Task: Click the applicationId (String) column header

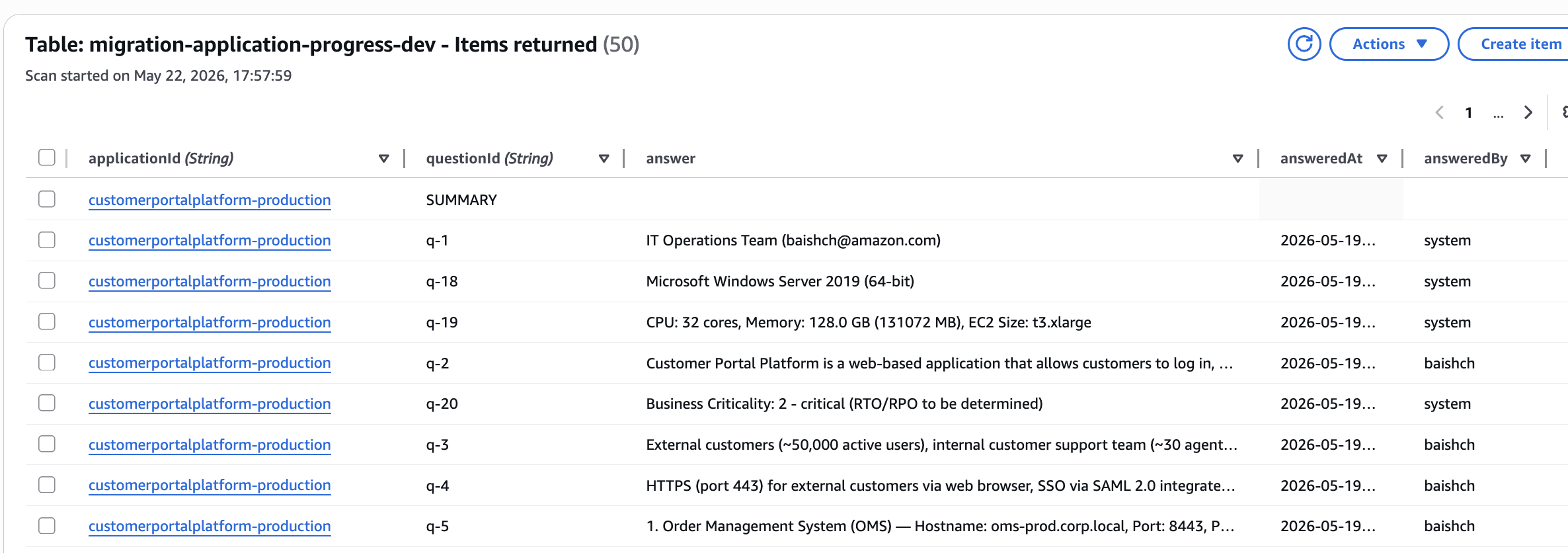Action: pyautogui.click(x=161, y=159)
